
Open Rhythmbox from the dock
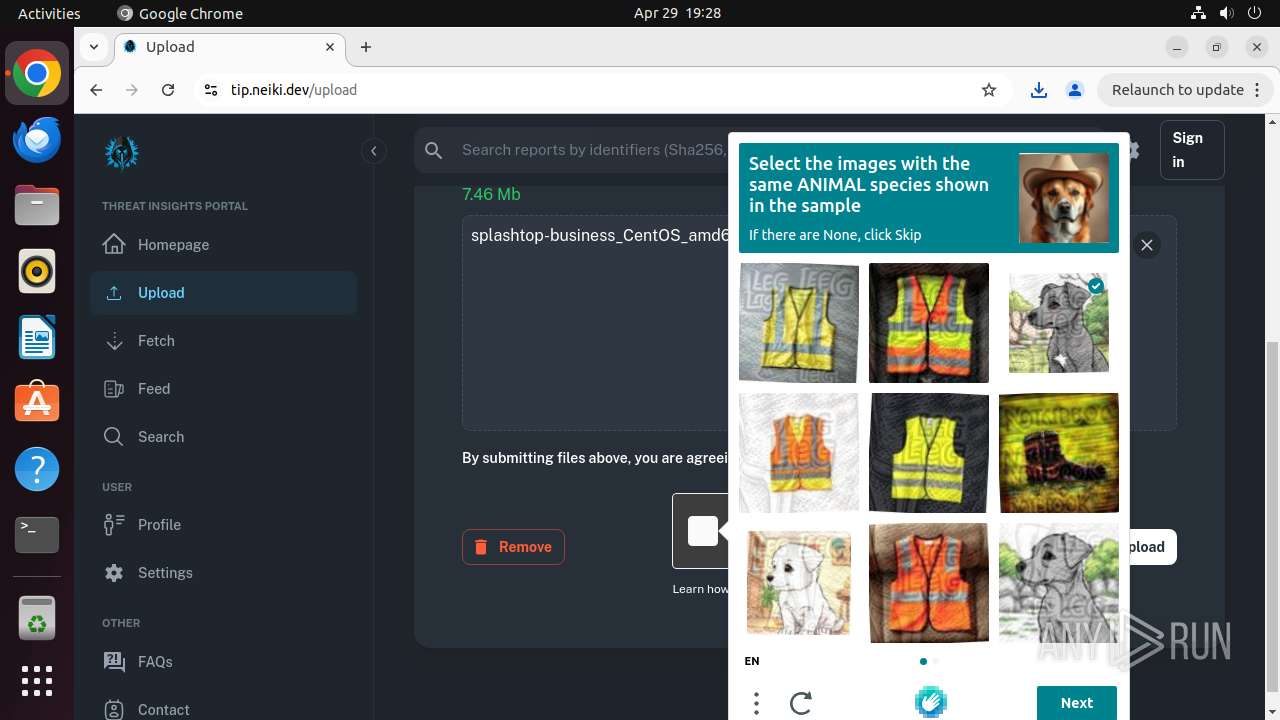pos(37,272)
